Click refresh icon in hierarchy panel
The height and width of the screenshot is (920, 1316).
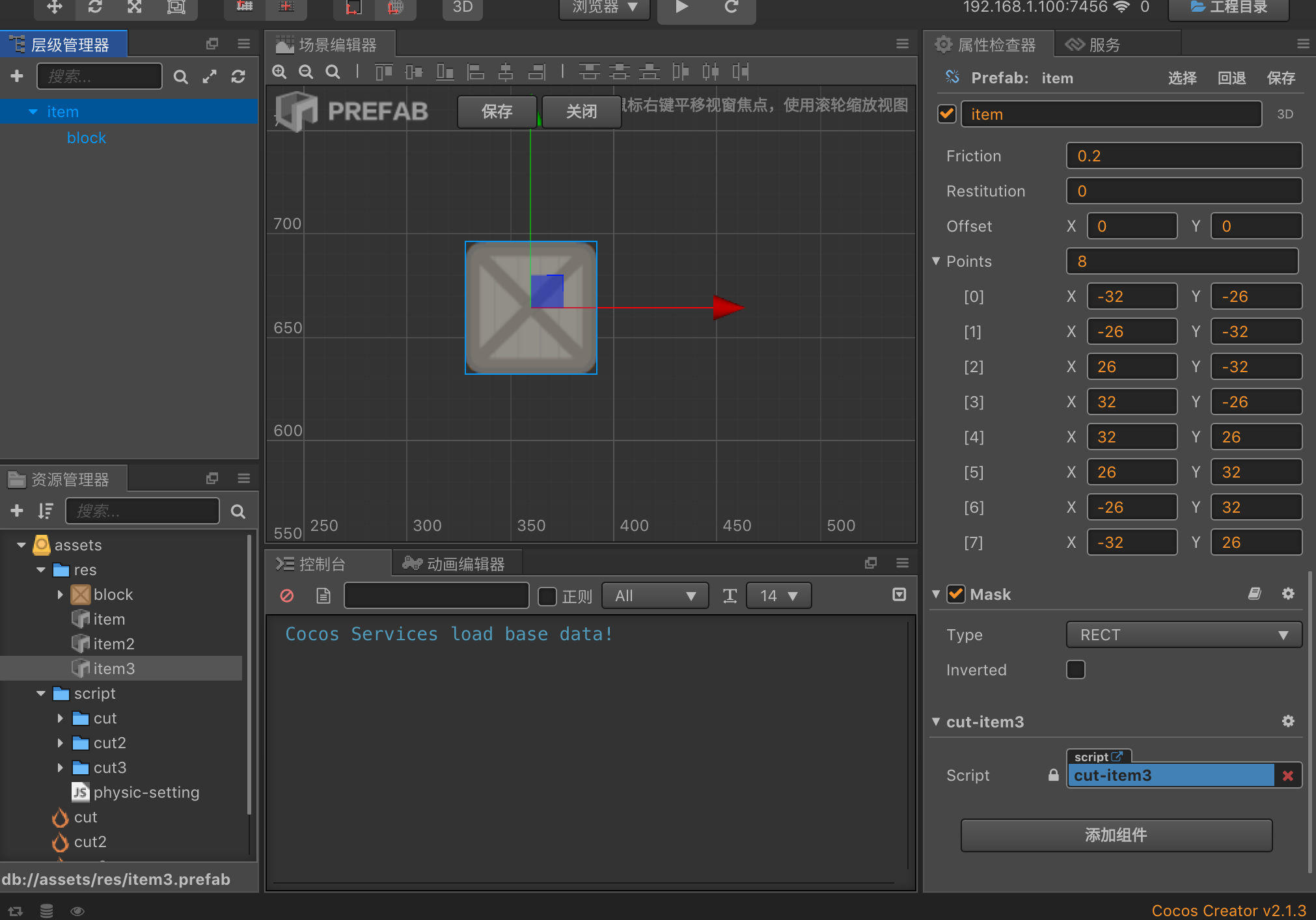[238, 77]
